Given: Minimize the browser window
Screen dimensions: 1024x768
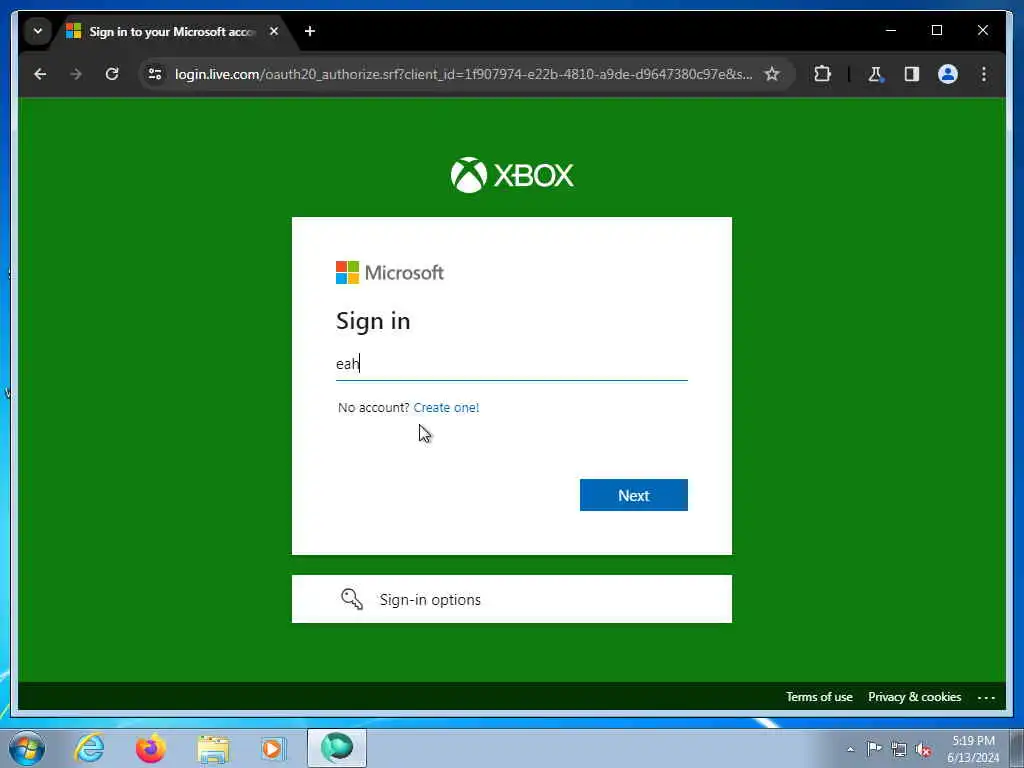Looking at the screenshot, I should tap(891, 31).
